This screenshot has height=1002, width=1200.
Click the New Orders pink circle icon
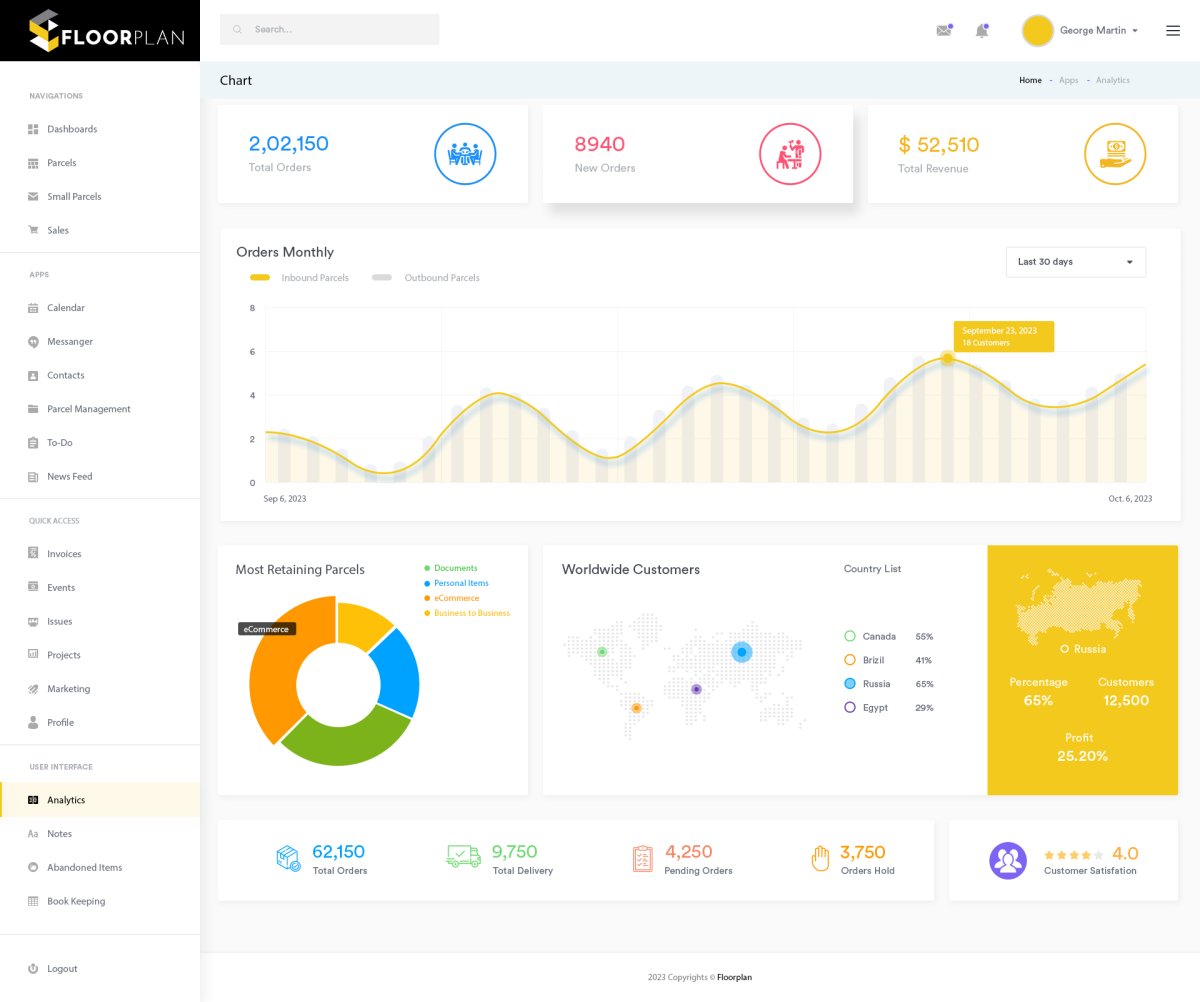click(x=790, y=154)
